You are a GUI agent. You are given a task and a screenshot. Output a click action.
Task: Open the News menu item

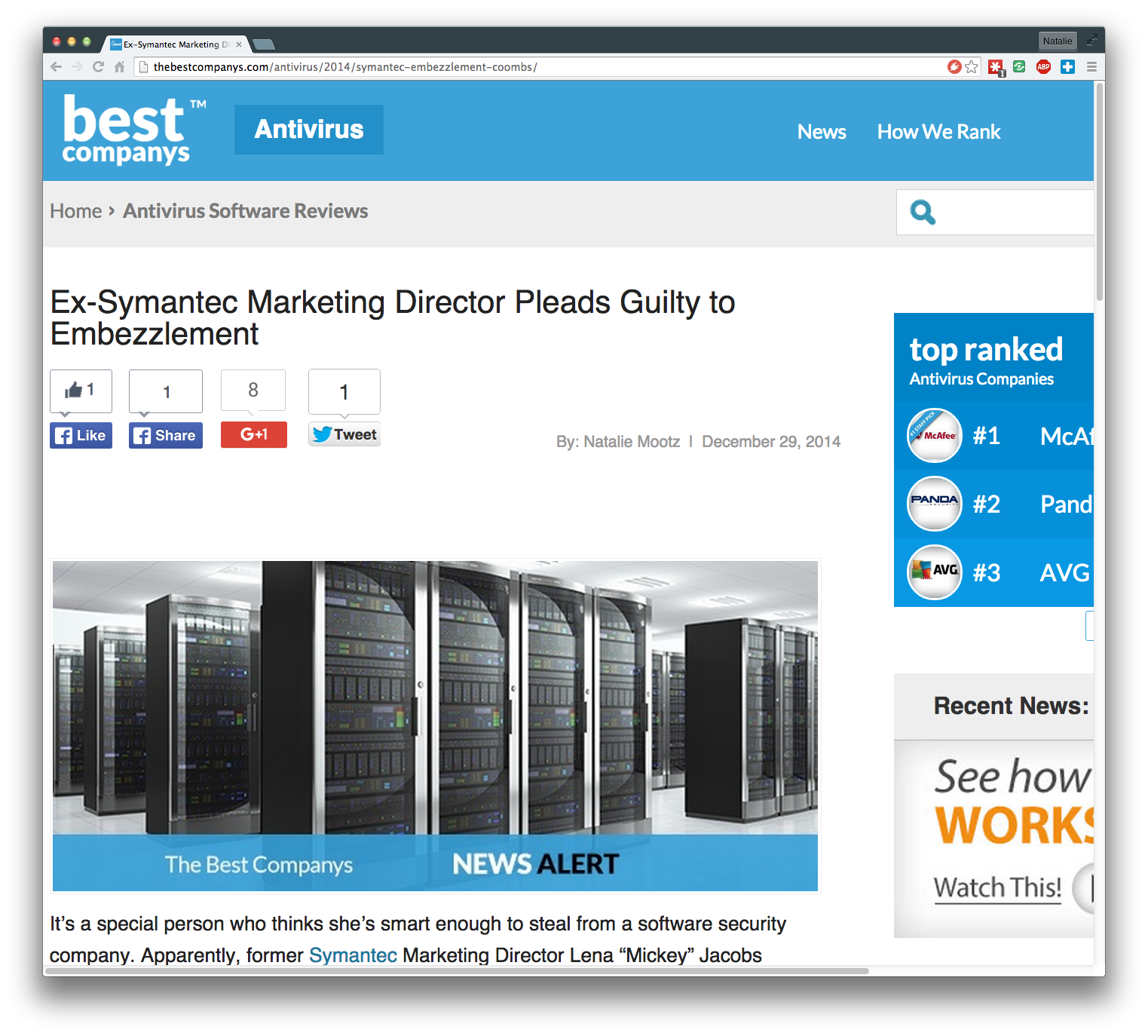(x=822, y=132)
